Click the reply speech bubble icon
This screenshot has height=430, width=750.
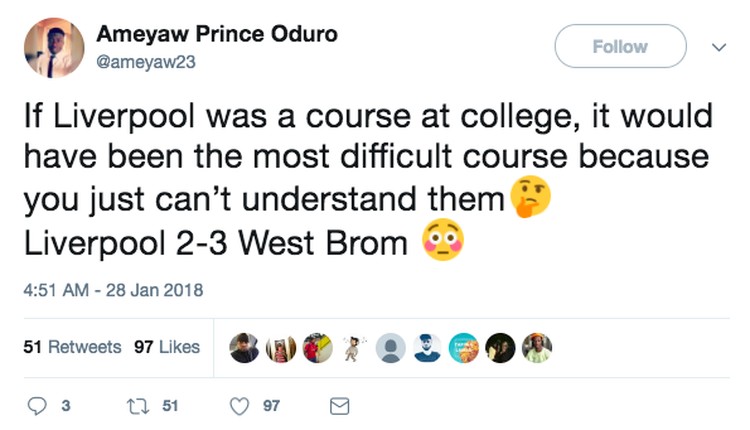point(40,406)
